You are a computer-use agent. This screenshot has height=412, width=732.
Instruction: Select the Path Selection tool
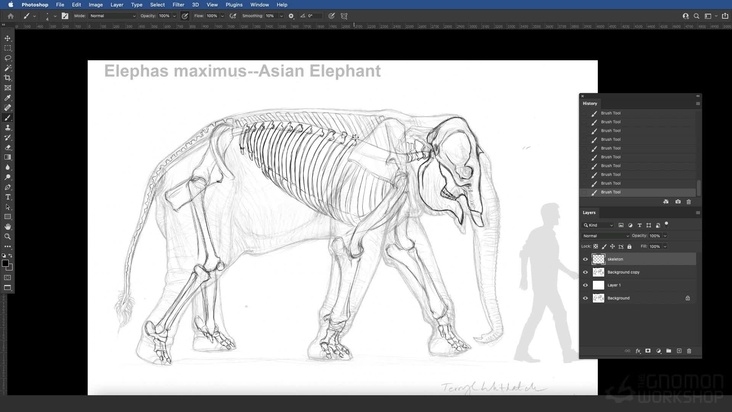[x=7, y=207]
